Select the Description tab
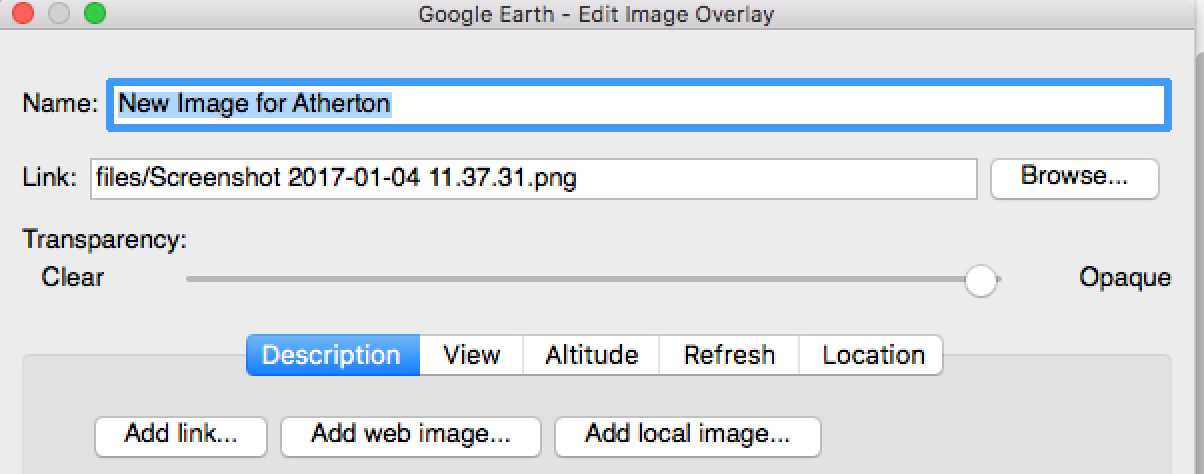The image size is (1204, 474). pos(332,355)
